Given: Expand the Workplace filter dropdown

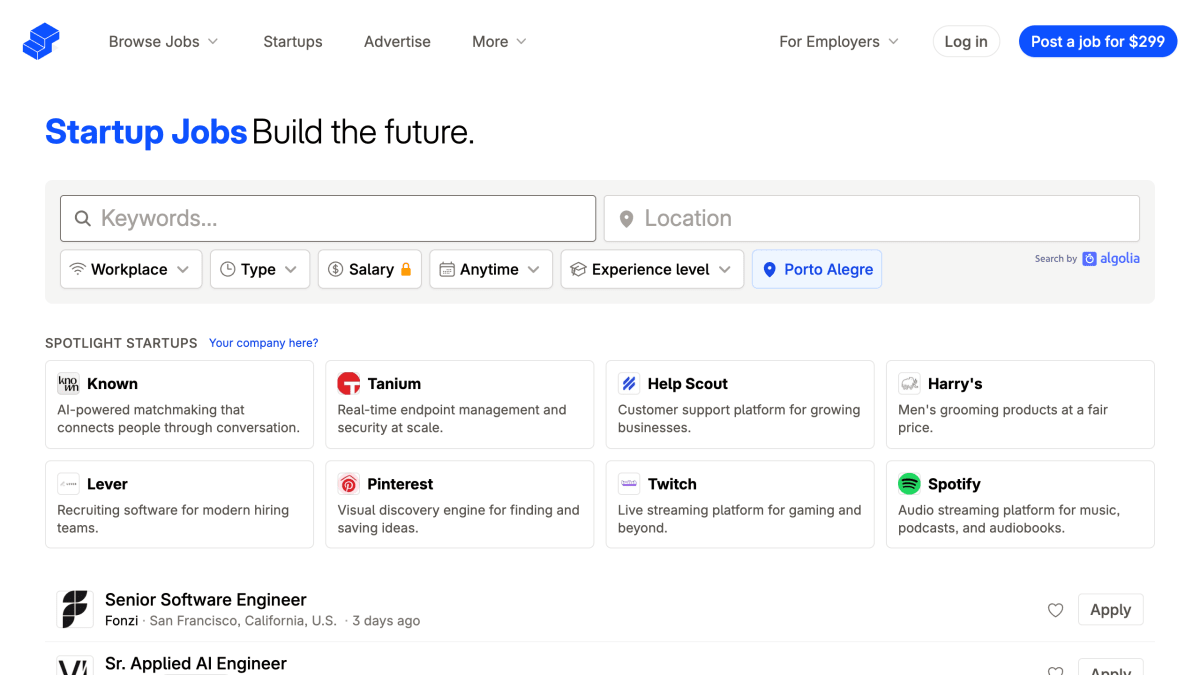Looking at the screenshot, I should [x=131, y=269].
